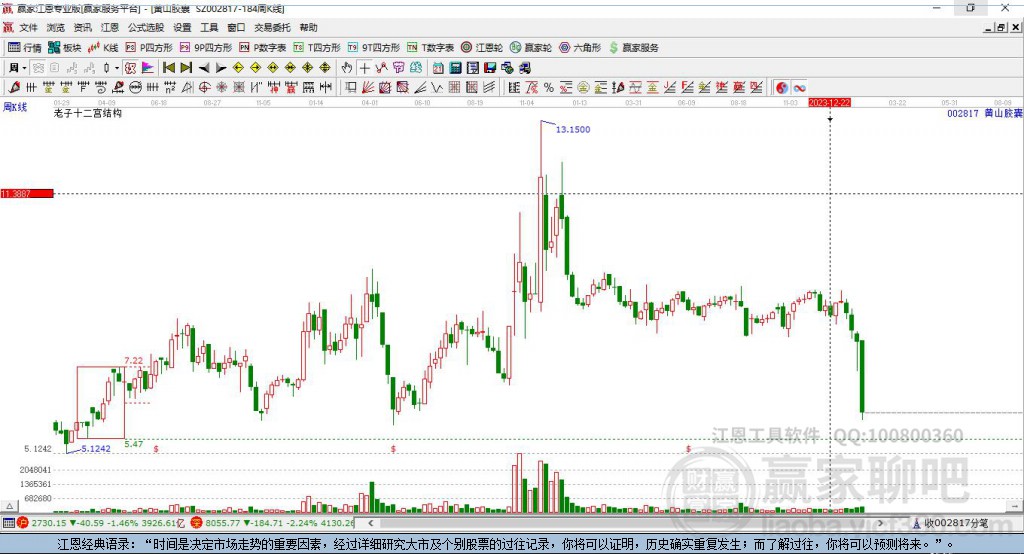Viewport: 1024px width, 554px height.
Task: Select the circle crosshair target icon
Action: point(204,88)
